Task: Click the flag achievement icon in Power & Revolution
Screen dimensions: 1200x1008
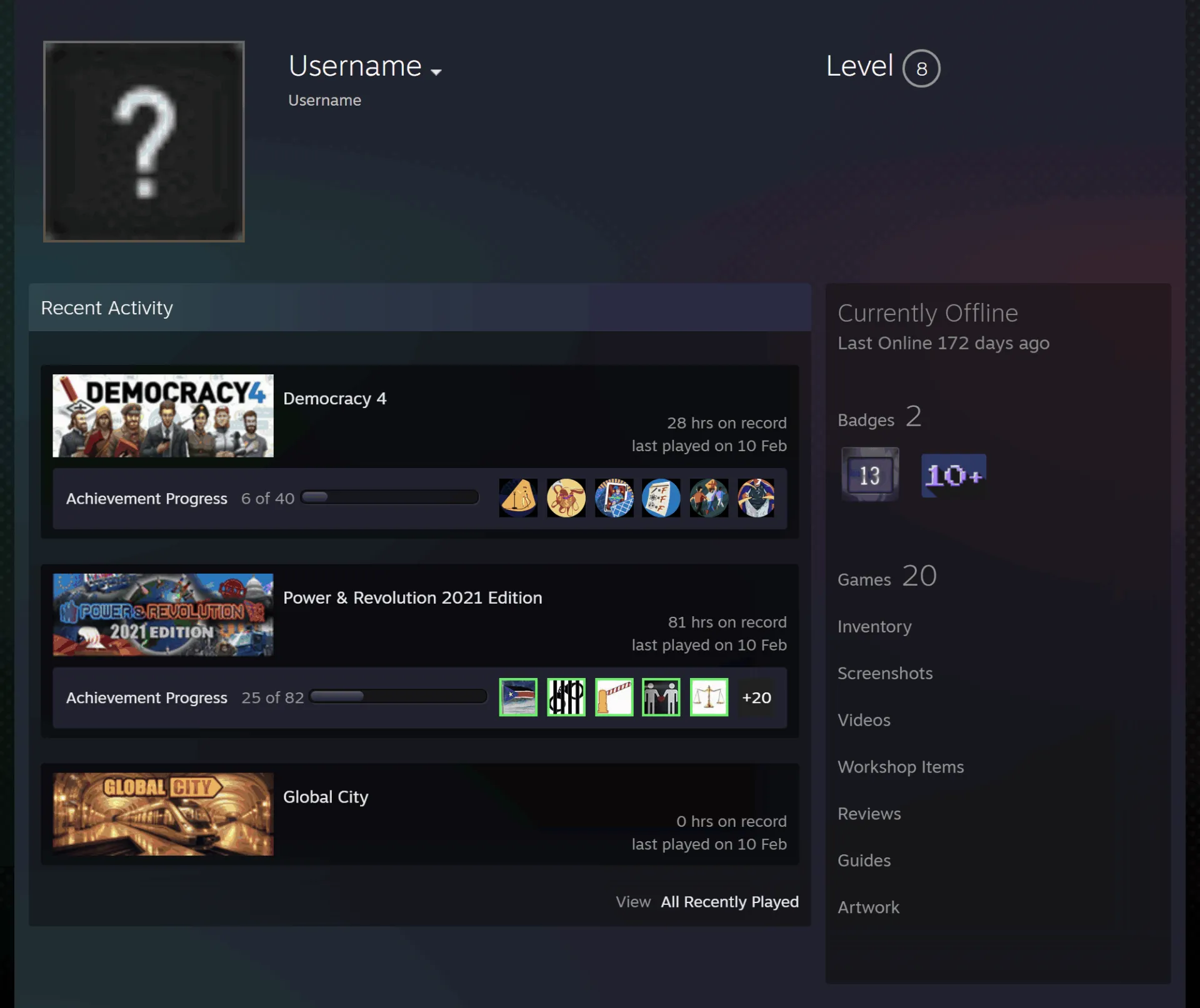Action: (x=518, y=697)
